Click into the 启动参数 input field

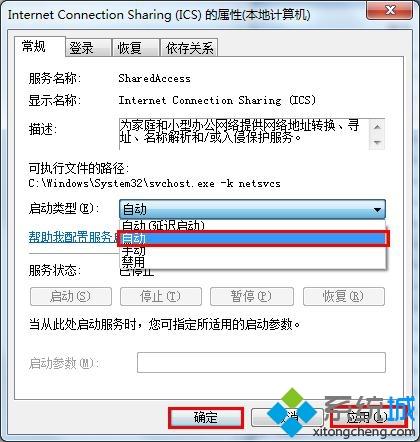pyautogui.click(x=261, y=362)
